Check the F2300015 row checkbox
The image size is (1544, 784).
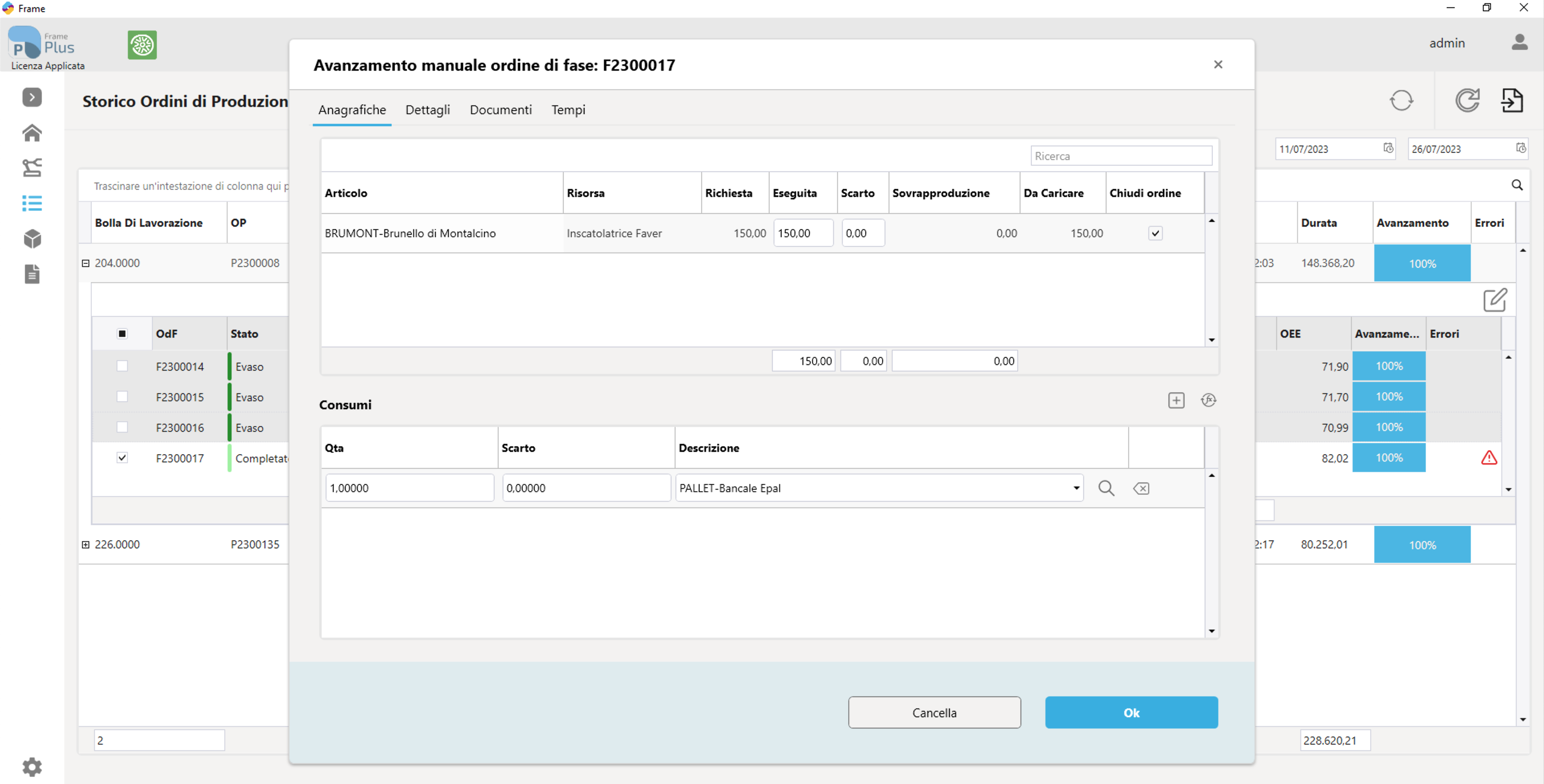[x=122, y=396]
